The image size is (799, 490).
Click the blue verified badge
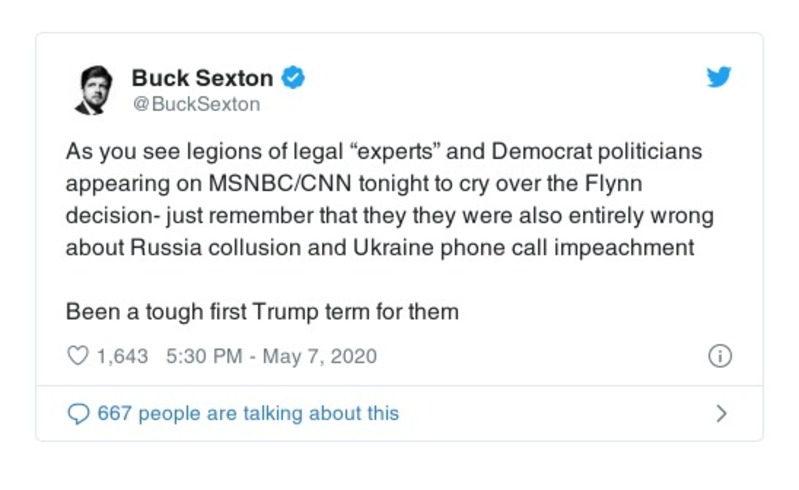click(x=293, y=77)
